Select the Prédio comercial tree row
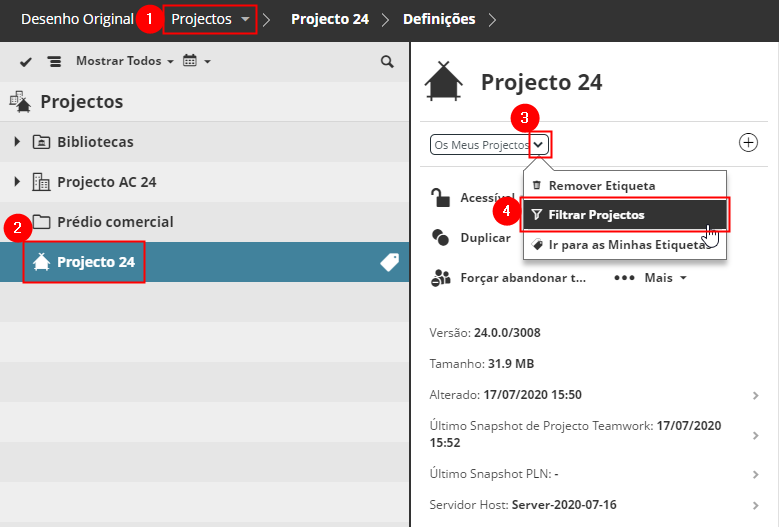 [205, 222]
